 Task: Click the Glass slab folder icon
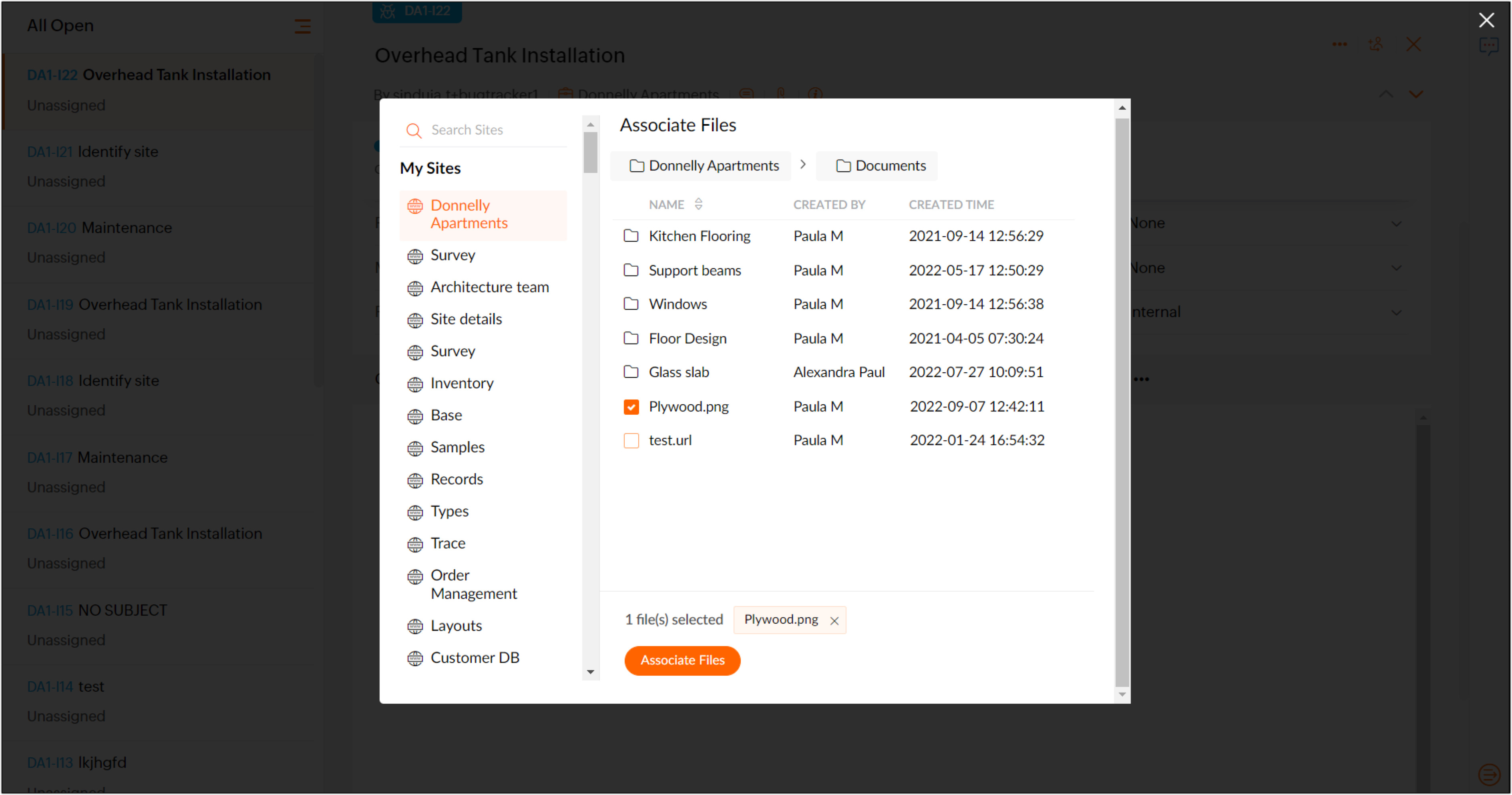coord(631,372)
